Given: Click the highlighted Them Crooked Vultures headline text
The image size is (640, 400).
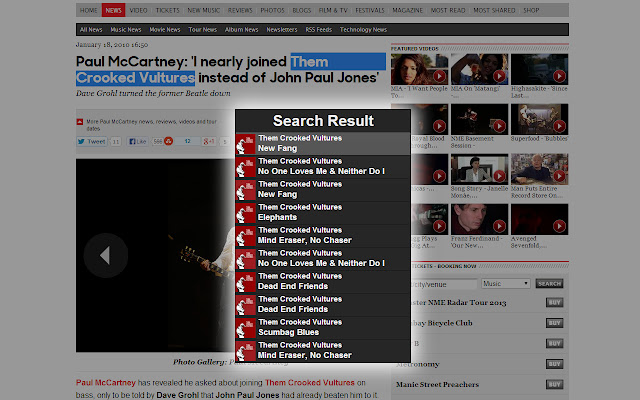Looking at the screenshot, I should (x=231, y=70).
